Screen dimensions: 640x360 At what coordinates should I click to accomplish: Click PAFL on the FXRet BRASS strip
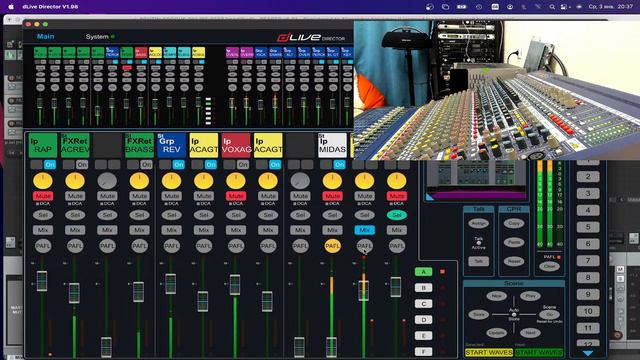[139, 246]
